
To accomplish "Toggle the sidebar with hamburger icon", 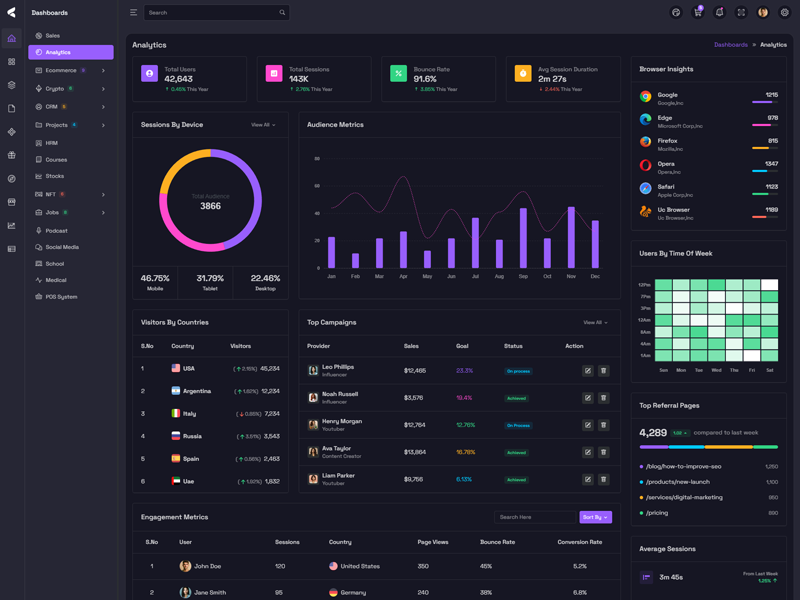I will pyautogui.click(x=133, y=13).
